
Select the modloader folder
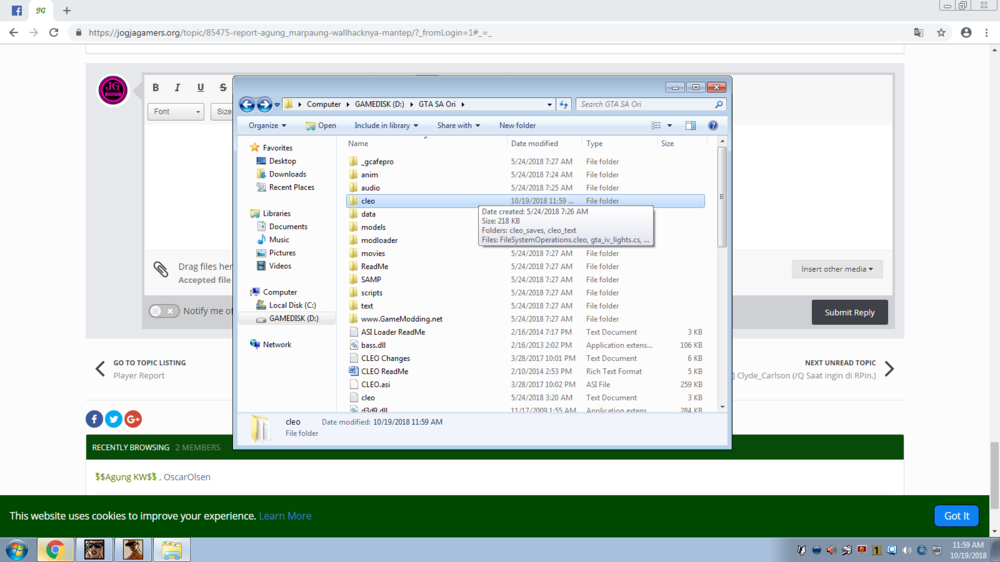pyautogui.click(x=379, y=240)
